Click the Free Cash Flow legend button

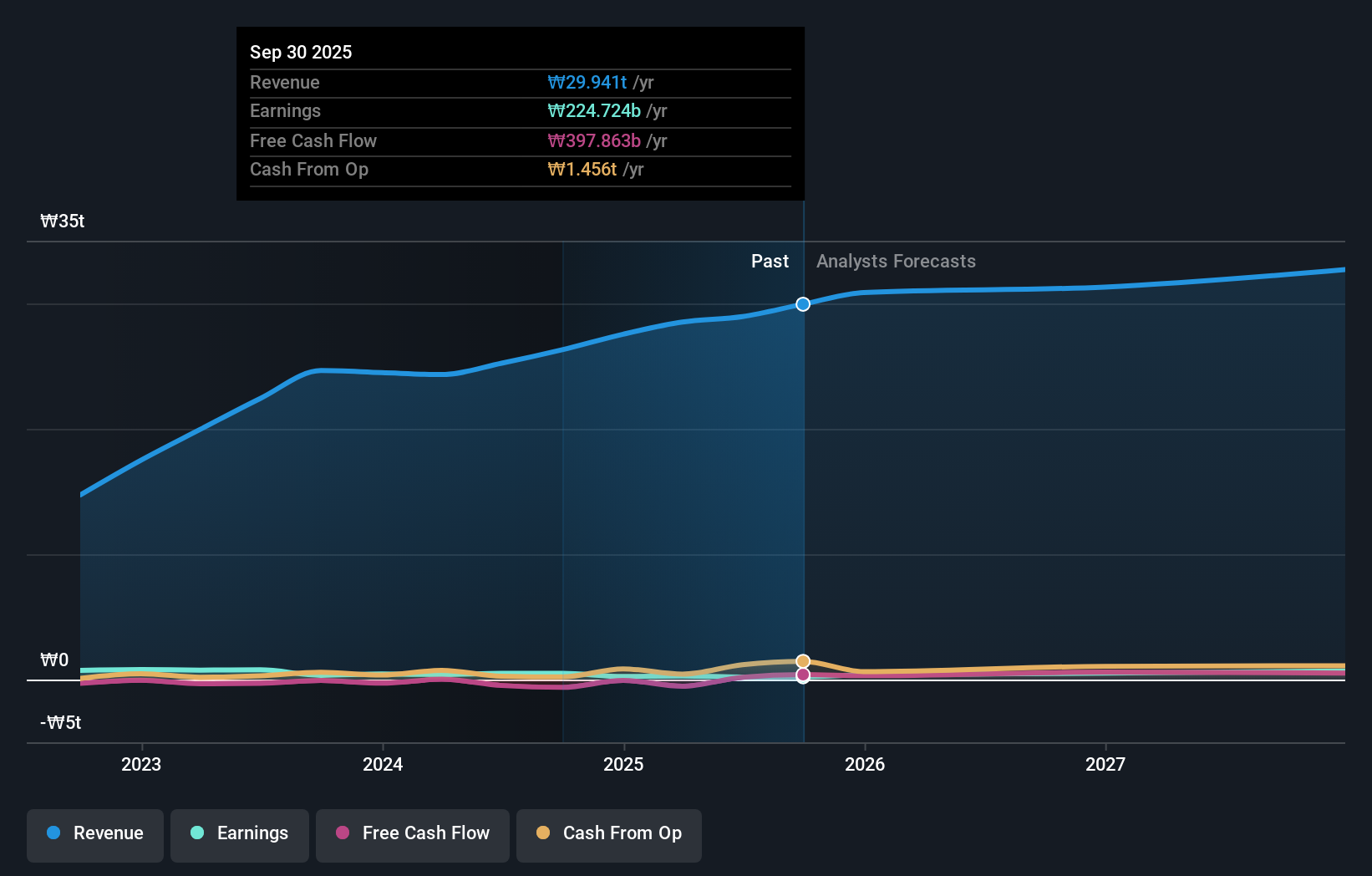412,835
